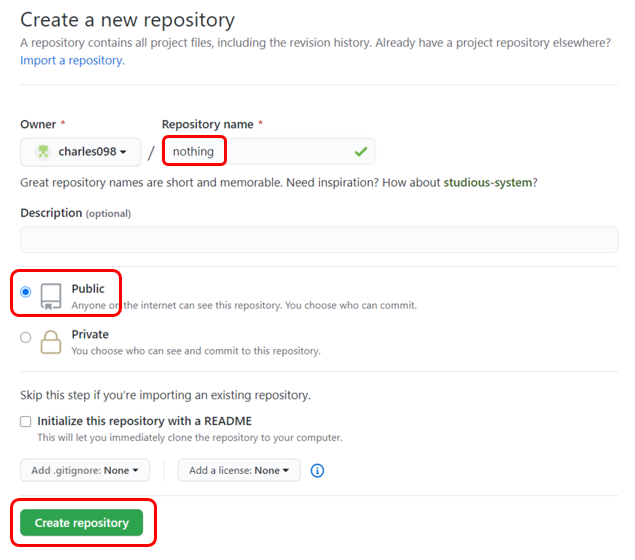
Task: Open the Add .gitignore dropdown
Action: click(x=85, y=470)
